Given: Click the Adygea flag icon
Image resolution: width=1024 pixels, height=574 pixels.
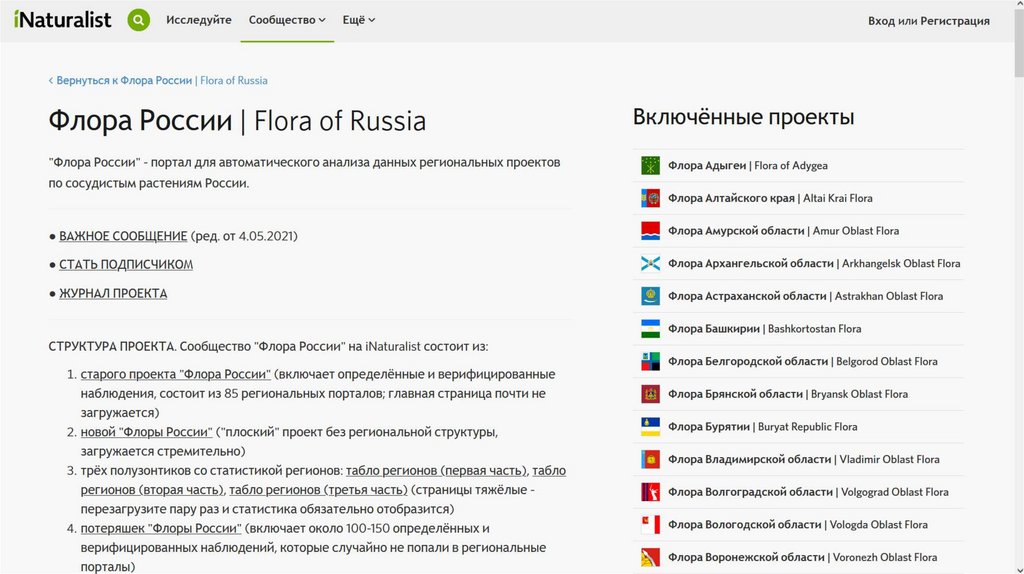Looking at the screenshot, I should (x=650, y=166).
